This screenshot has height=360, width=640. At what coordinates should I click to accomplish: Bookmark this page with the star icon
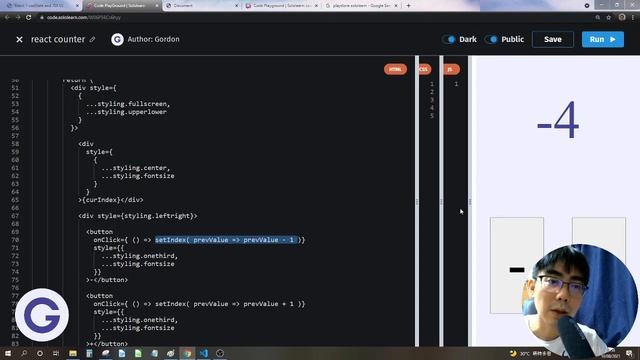pyautogui.click(x=609, y=18)
